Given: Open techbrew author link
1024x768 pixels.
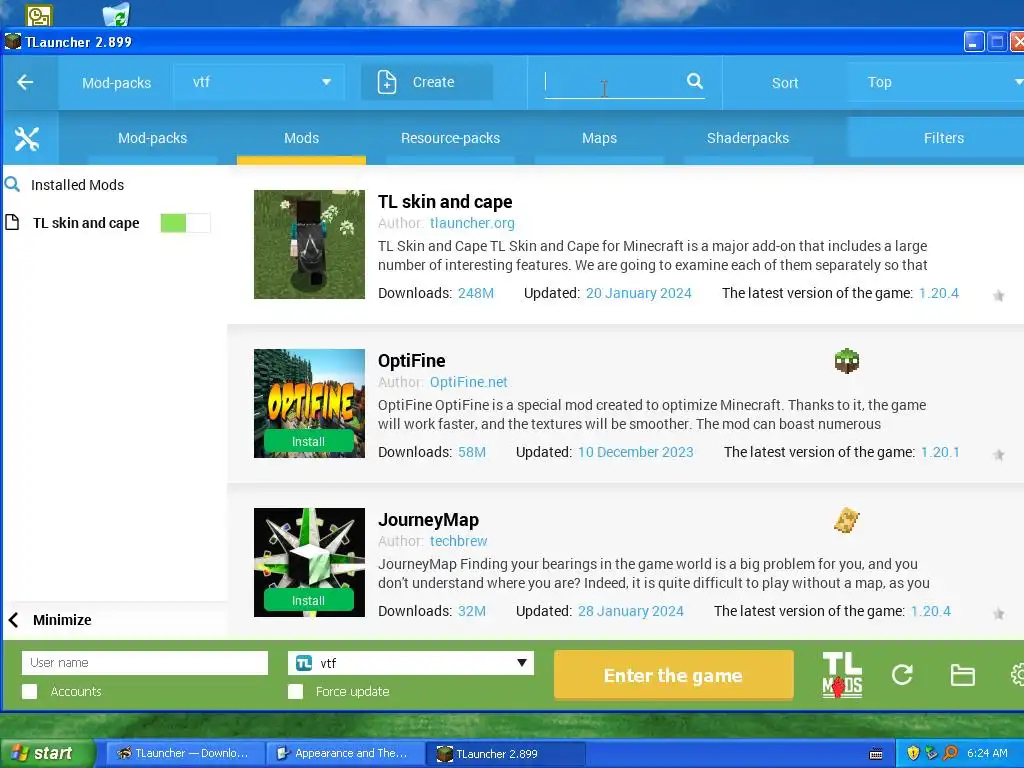Looking at the screenshot, I should pos(458,541).
